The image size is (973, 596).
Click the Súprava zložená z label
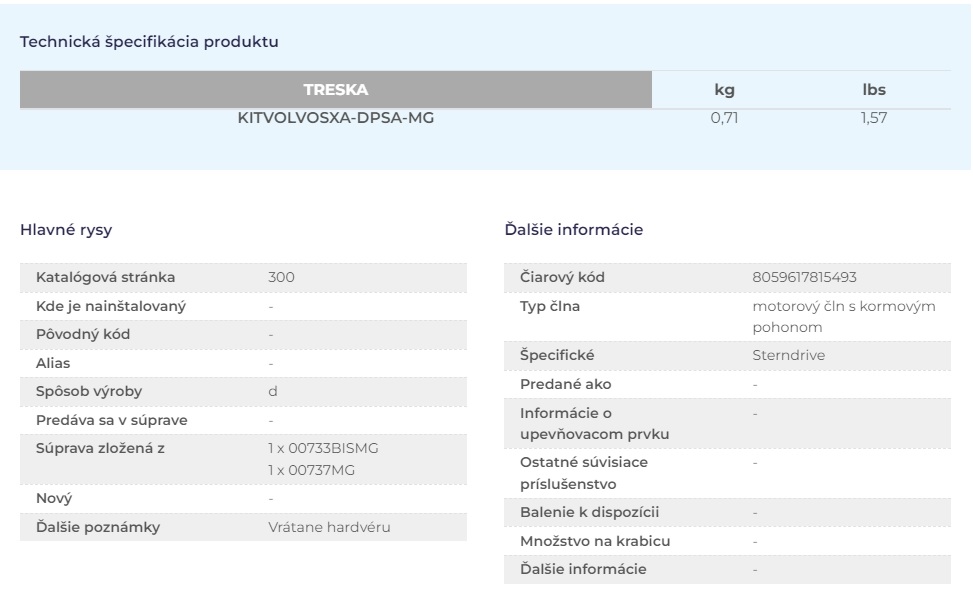[x=100, y=448]
